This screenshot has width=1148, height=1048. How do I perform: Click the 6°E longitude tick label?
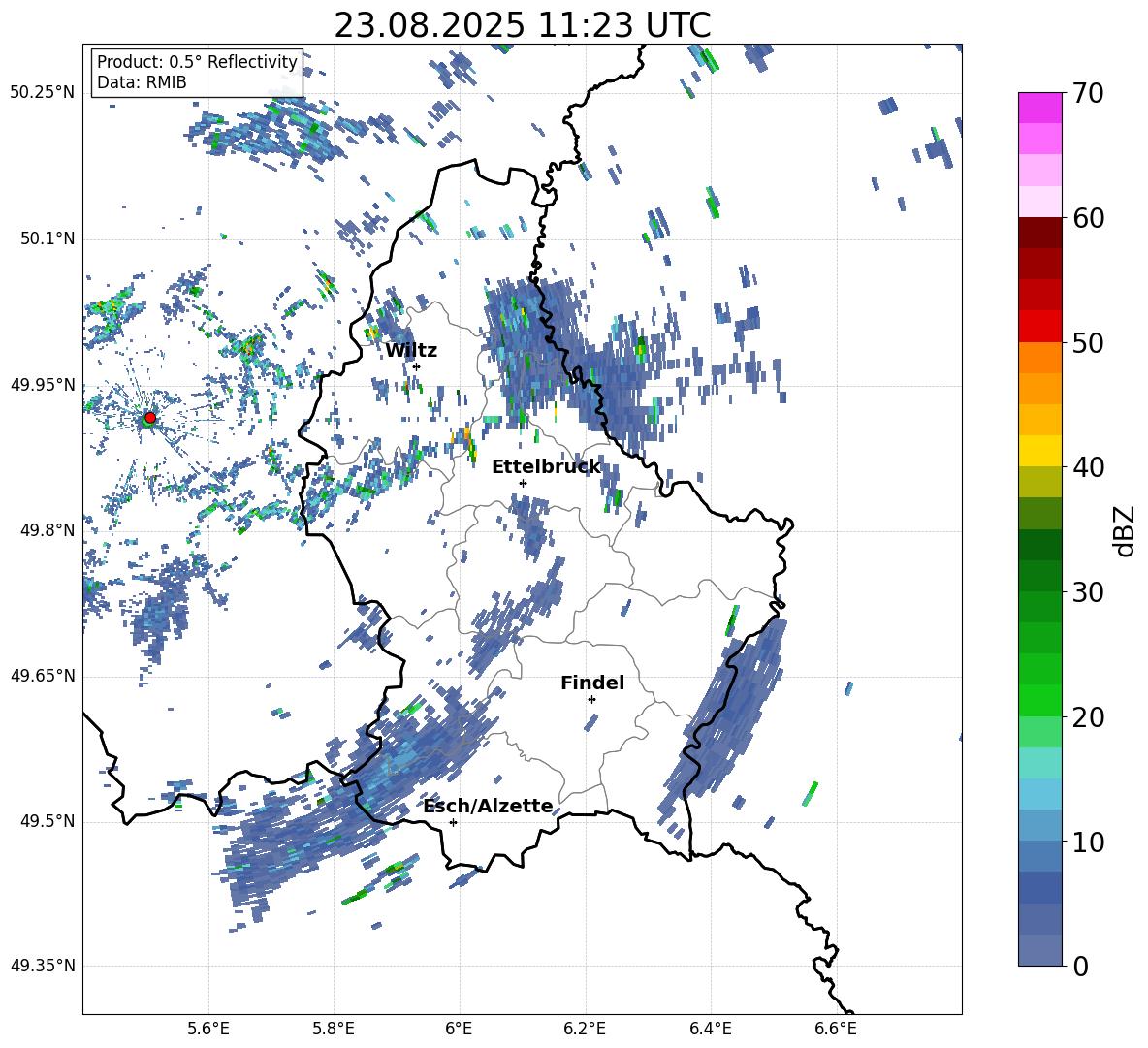point(460,1029)
